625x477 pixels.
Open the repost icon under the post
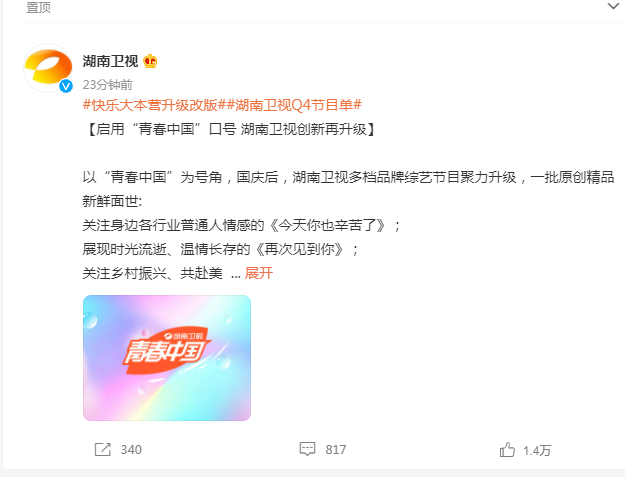point(102,450)
